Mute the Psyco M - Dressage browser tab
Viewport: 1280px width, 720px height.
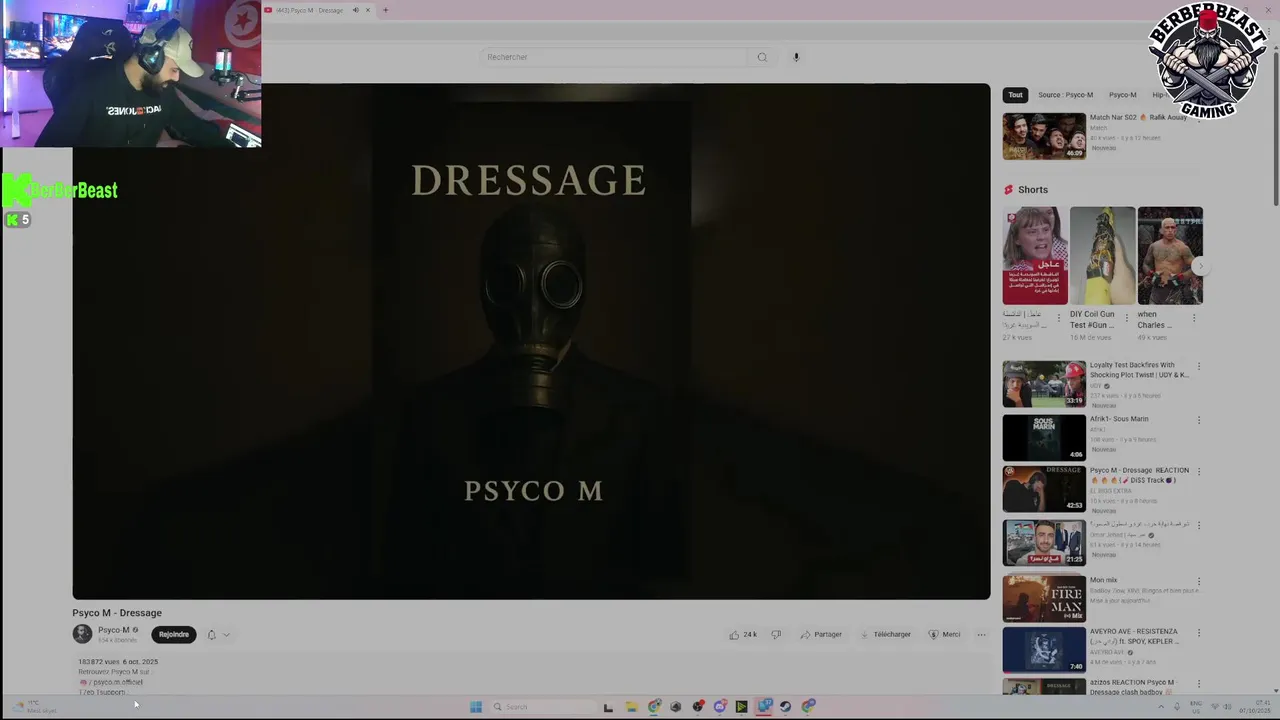355,10
